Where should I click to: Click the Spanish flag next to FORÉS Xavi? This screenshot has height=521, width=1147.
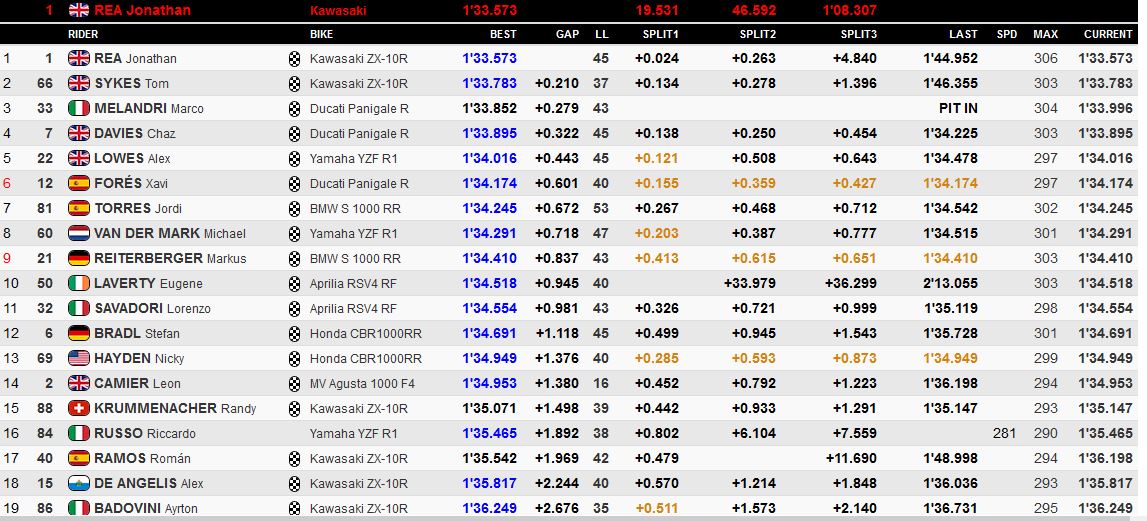pyautogui.click(x=78, y=183)
